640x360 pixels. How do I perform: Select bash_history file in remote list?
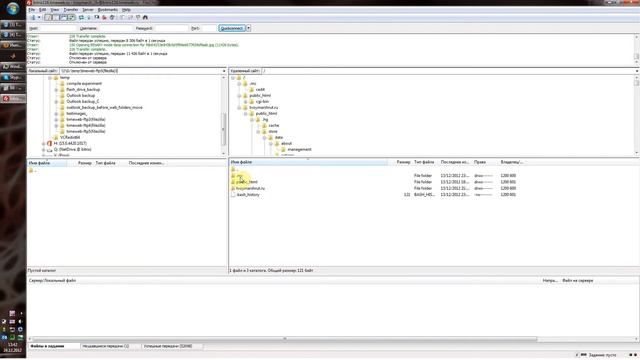point(248,195)
